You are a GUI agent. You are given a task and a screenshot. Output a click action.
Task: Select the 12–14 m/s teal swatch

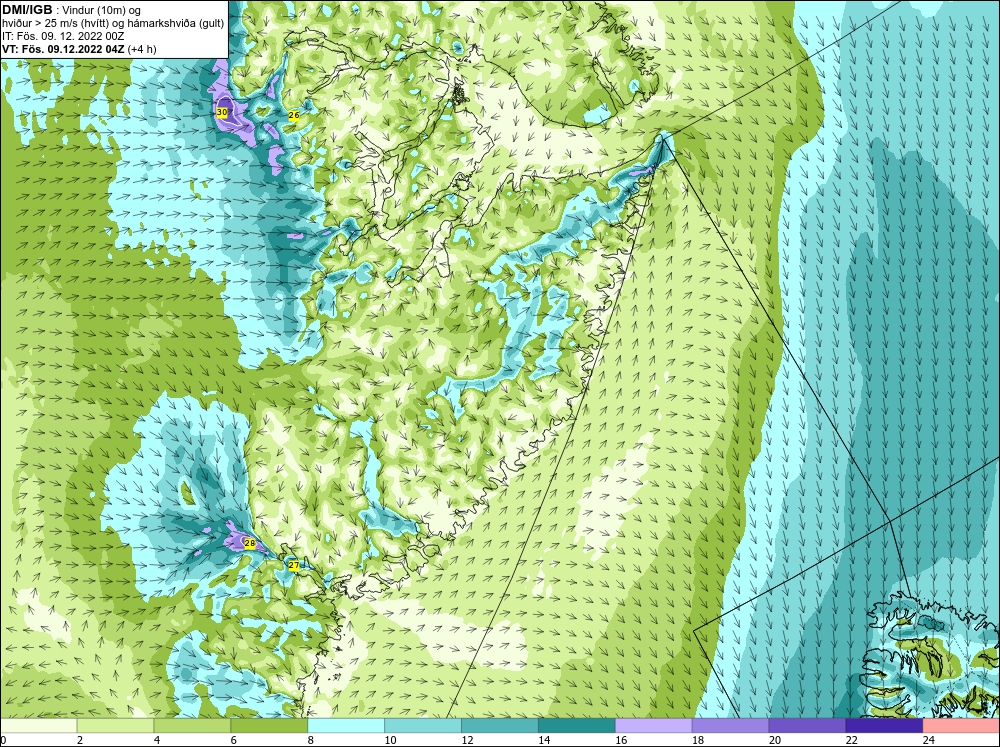click(500, 726)
